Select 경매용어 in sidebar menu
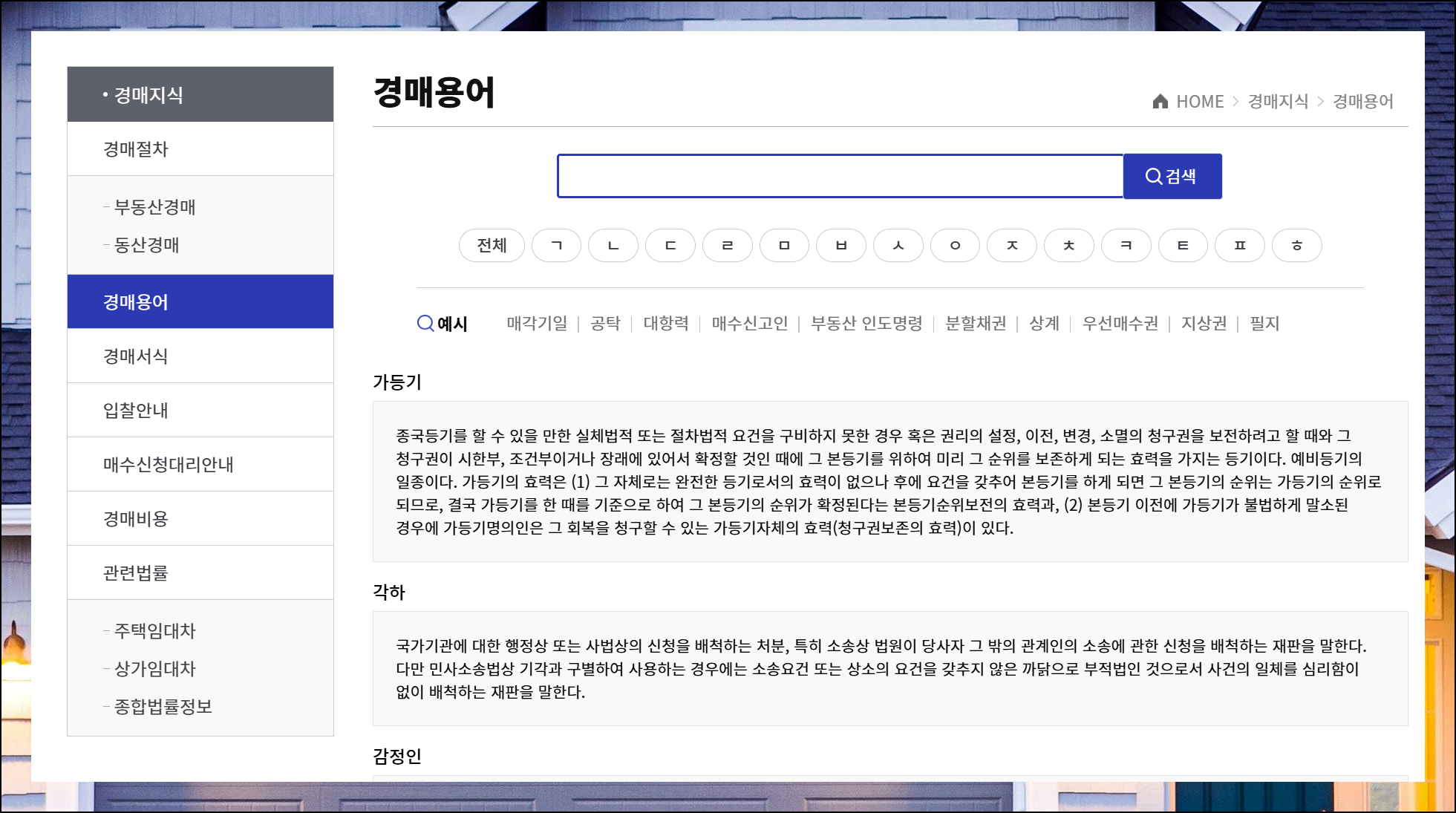Image resolution: width=1456 pixels, height=813 pixels. pos(136,302)
